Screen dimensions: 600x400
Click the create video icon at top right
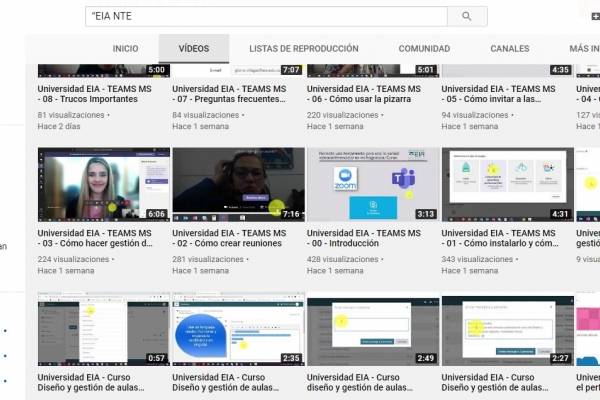[595, 16]
